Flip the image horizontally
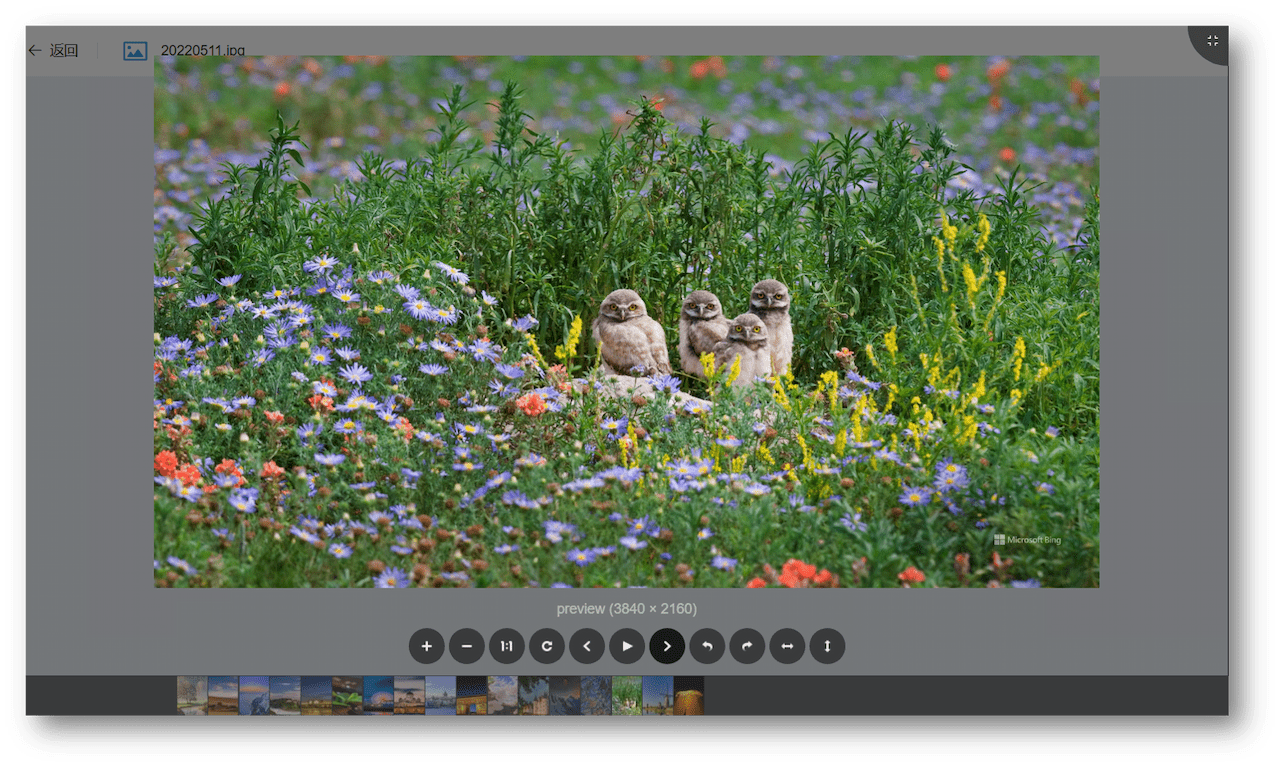Image resolution: width=1280 pixels, height=767 pixels. 787,646
